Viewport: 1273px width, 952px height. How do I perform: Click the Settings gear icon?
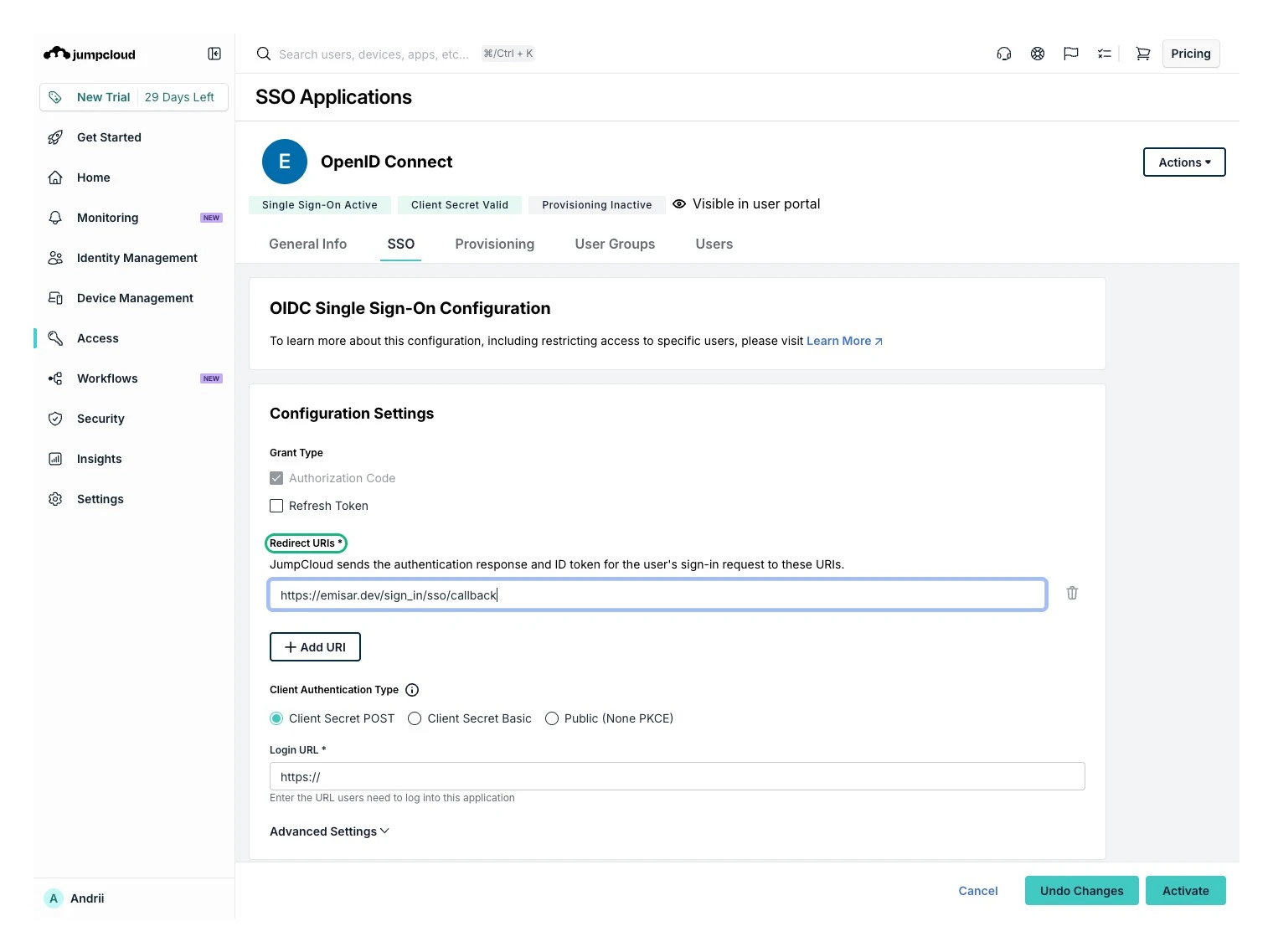click(55, 499)
